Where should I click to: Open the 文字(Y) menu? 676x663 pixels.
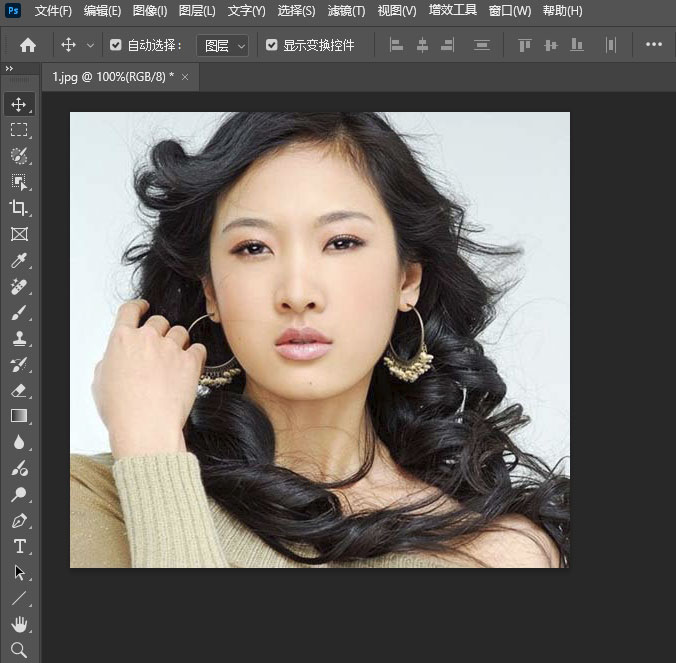[x=247, y=10]
